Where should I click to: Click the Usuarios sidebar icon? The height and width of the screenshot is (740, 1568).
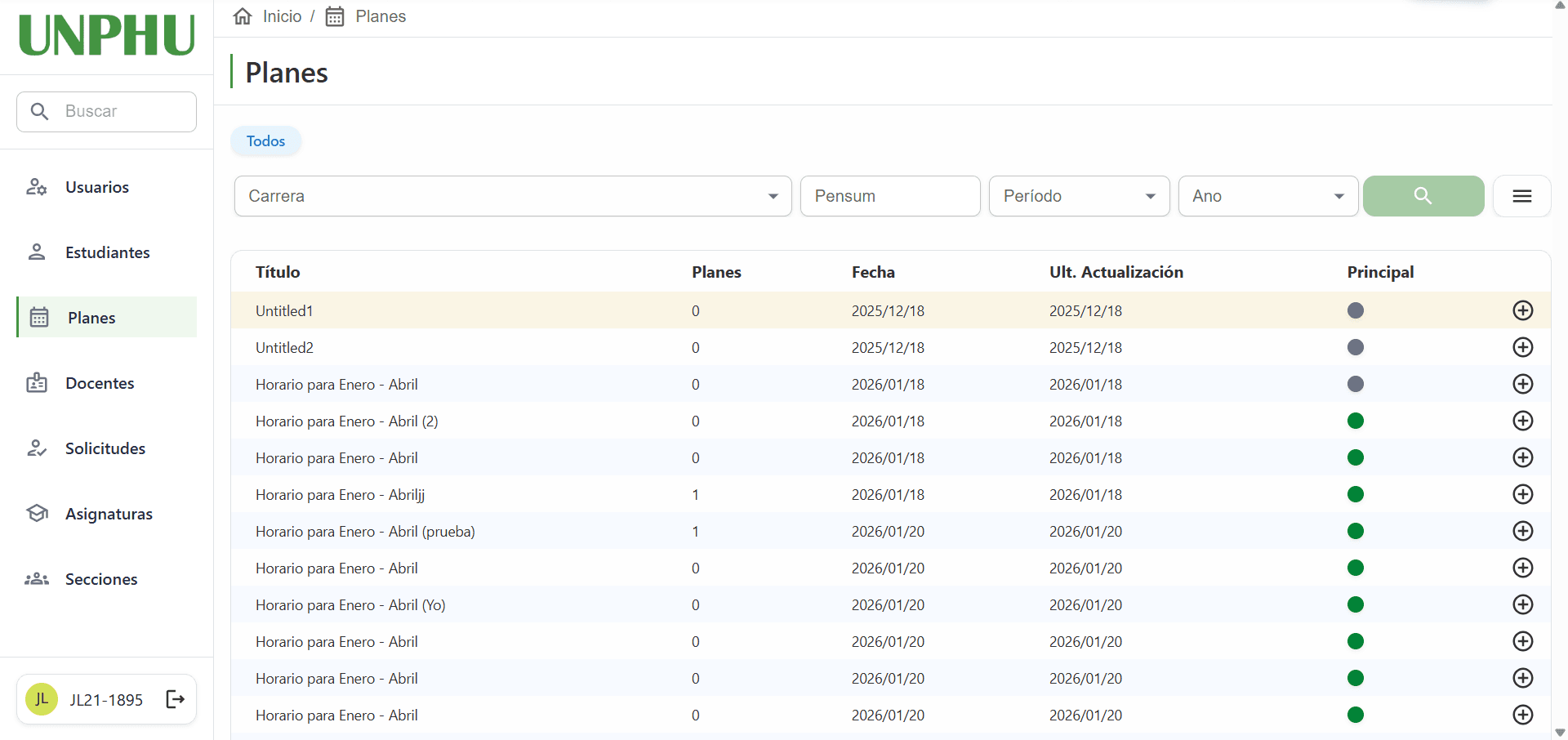pyautogui.click(x=37, y=187)
